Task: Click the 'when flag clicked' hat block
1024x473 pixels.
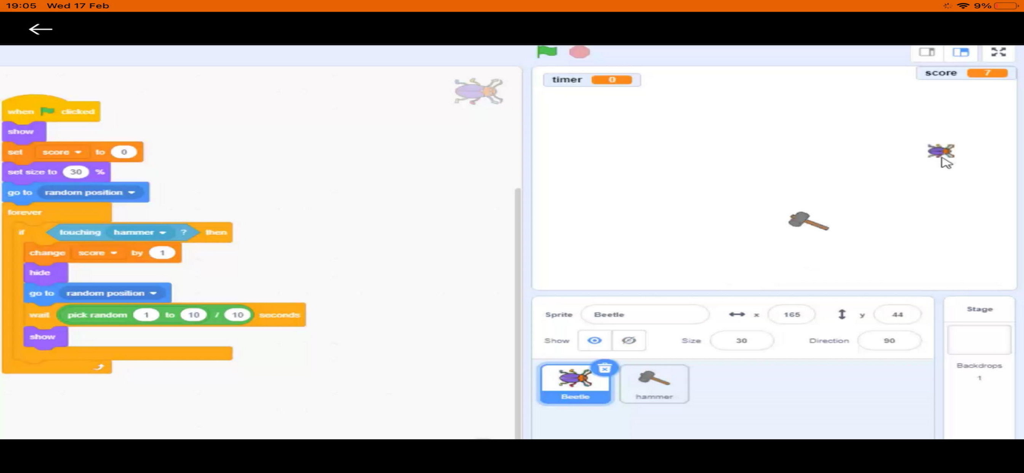Action: click(51, 109)
